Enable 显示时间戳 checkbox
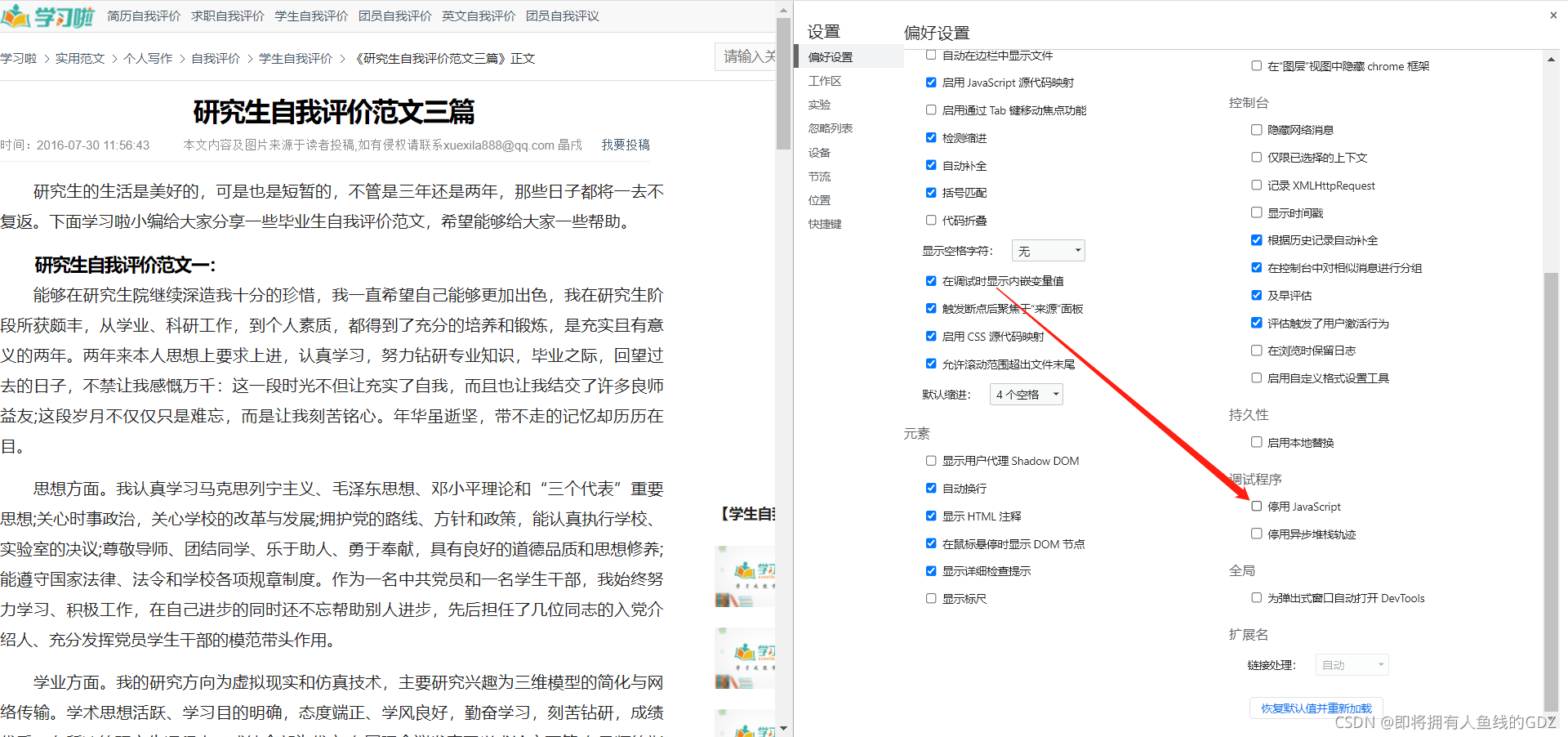Image resolution: width=1568 pixels, height=737 pixels. pyautogui.click(x=1257, y=213)
